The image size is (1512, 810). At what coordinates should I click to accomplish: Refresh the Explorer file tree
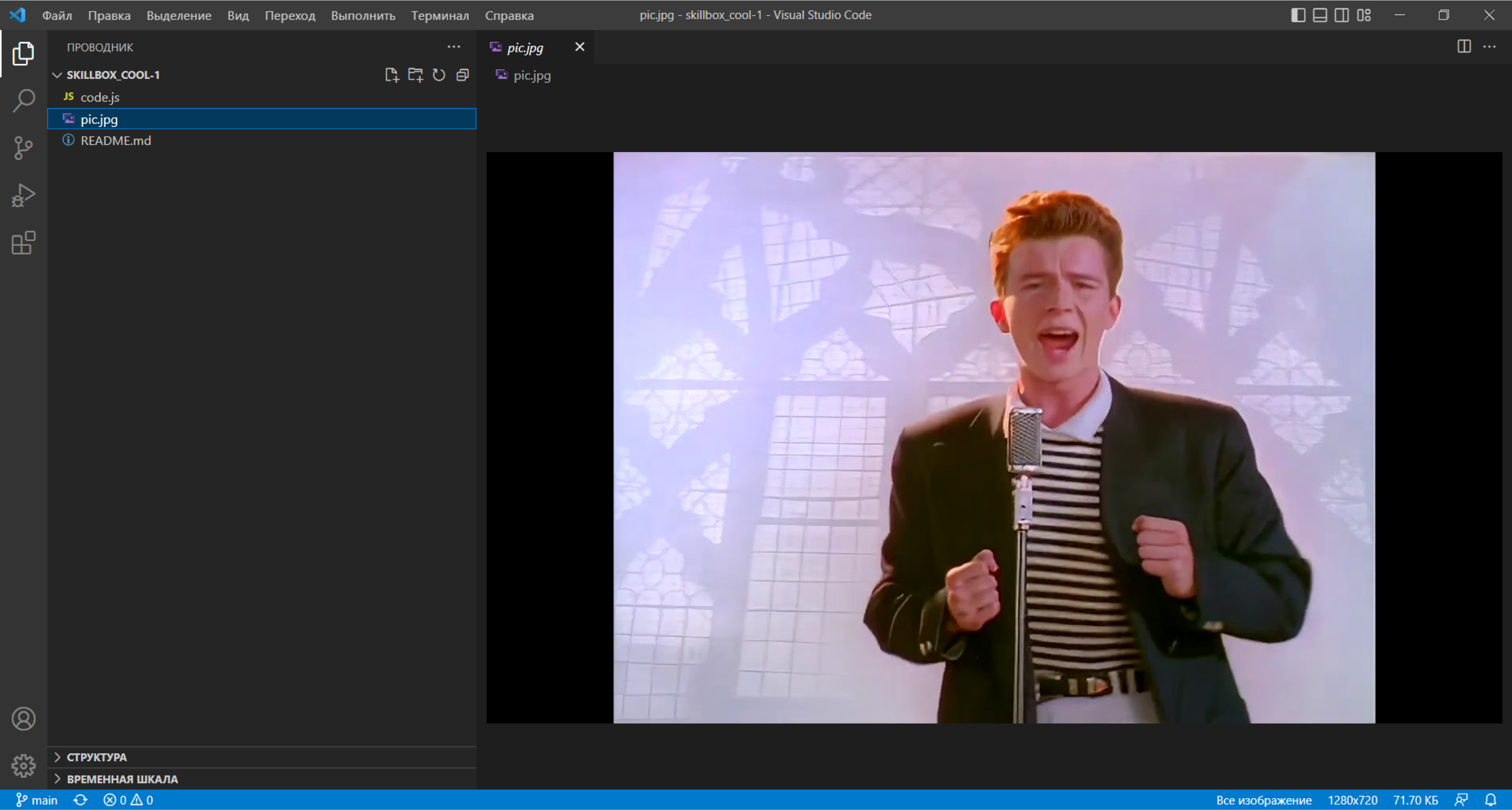tap(439, 75)
